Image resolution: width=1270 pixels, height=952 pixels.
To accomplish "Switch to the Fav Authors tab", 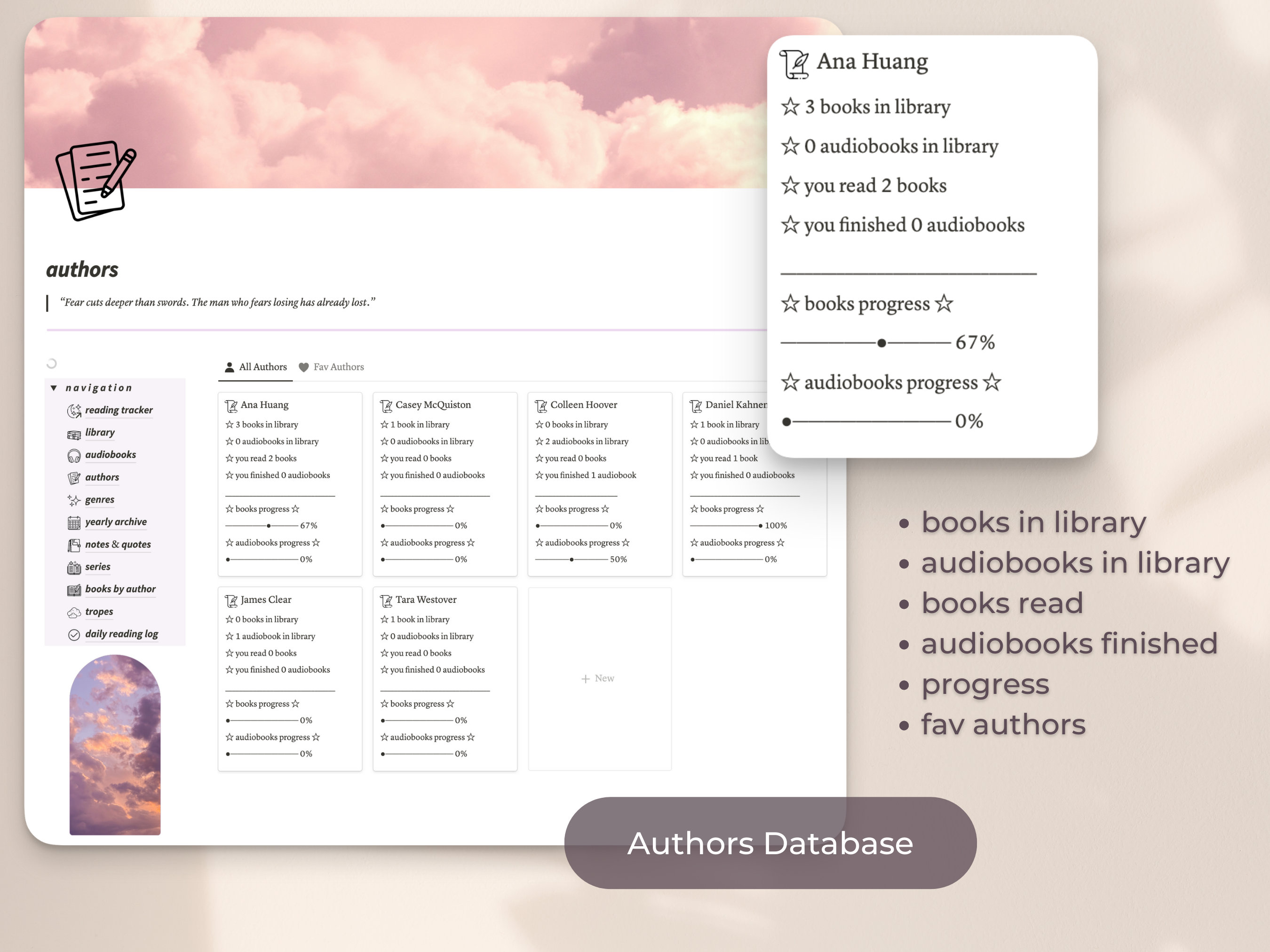I will click(x=339, y=367).
